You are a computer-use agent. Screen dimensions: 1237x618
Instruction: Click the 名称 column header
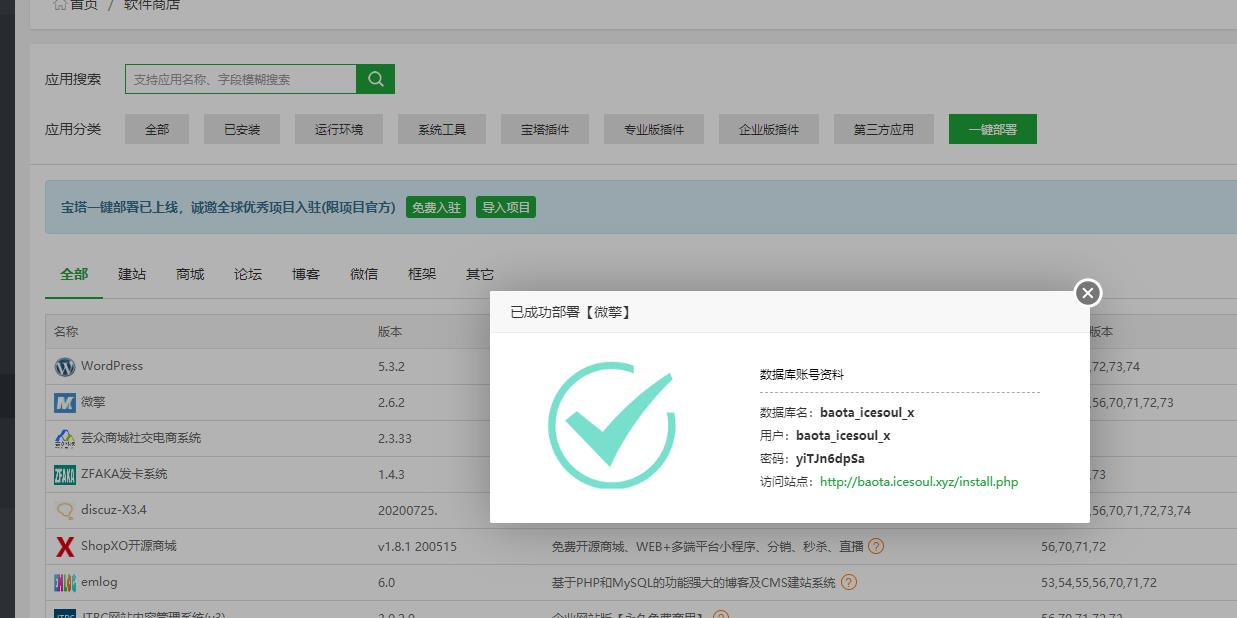pos(66,331)
